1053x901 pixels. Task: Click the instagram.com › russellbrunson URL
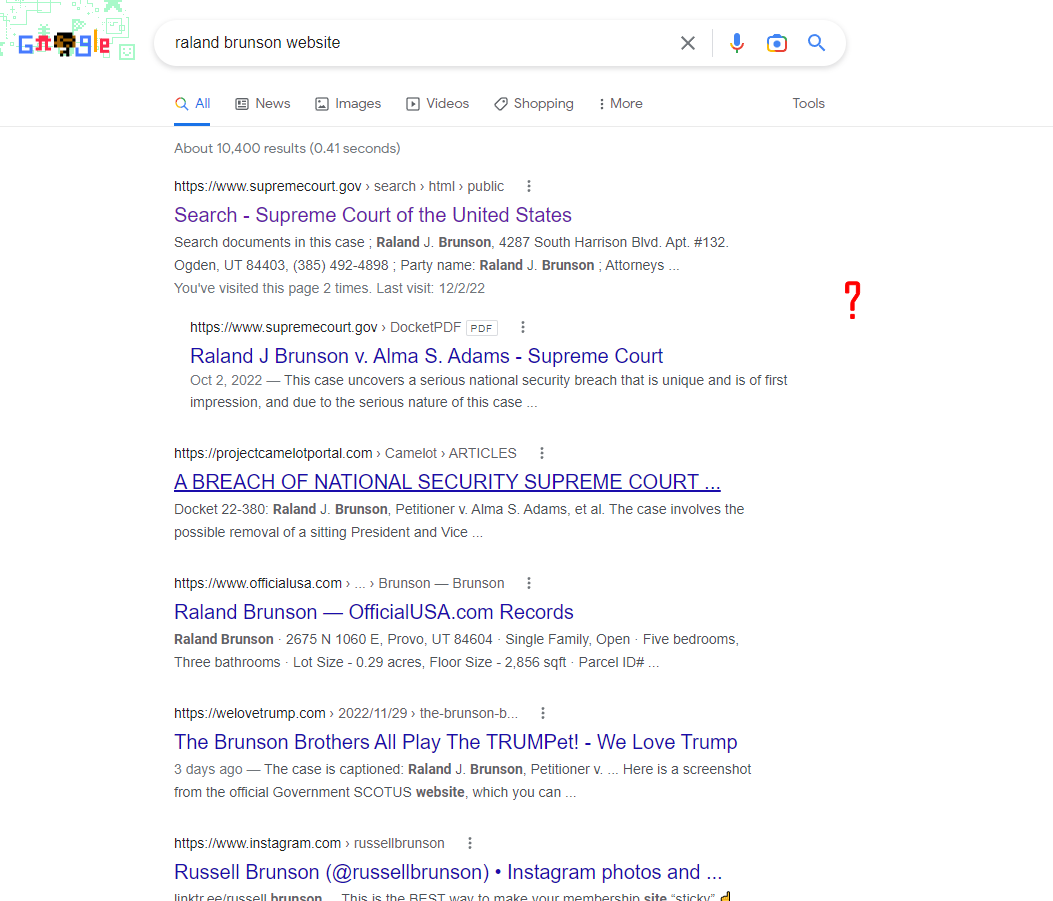pos(309,843)
